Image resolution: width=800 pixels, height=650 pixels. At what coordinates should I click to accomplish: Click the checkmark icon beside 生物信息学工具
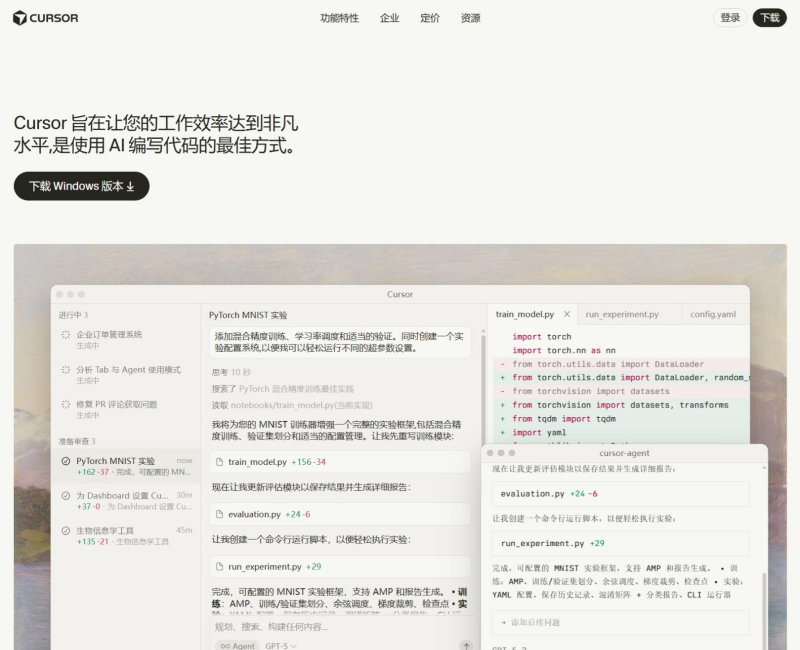(x=66, y=531)
